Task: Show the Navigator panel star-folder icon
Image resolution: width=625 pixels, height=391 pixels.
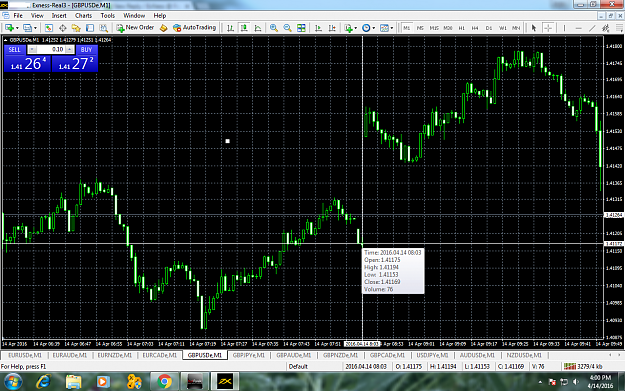Action: 76,28
